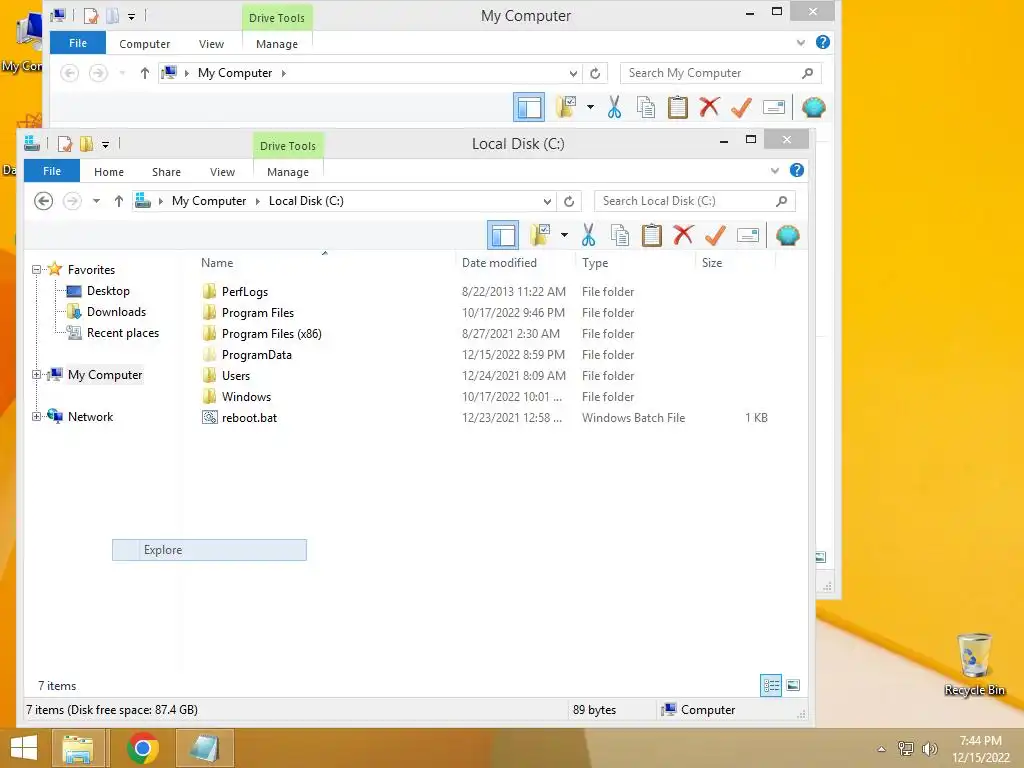Sort by Type column header

tap(595, 263)
